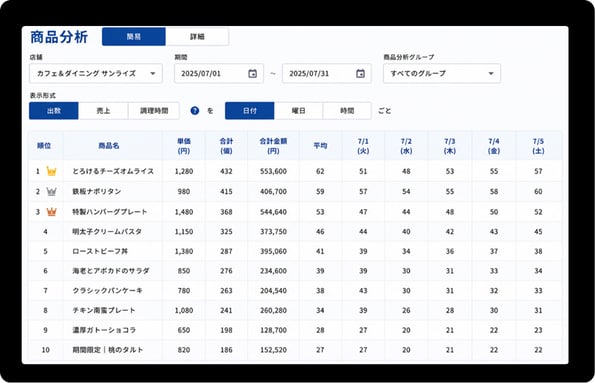This screenshot has width=595, height=383.
Task: Click the total amount 373,750 cell
Action: [x=273, y=232]
